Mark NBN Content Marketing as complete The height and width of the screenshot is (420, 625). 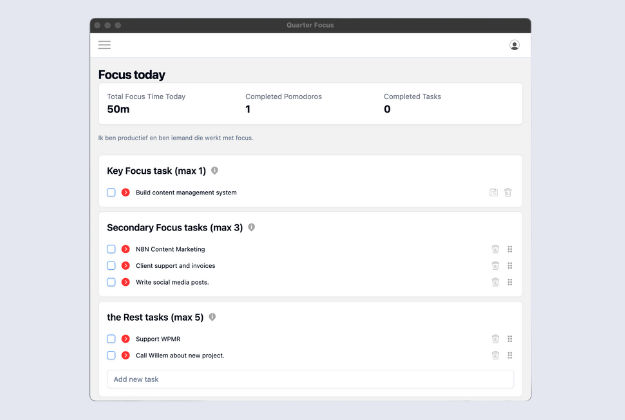(111, 249)
